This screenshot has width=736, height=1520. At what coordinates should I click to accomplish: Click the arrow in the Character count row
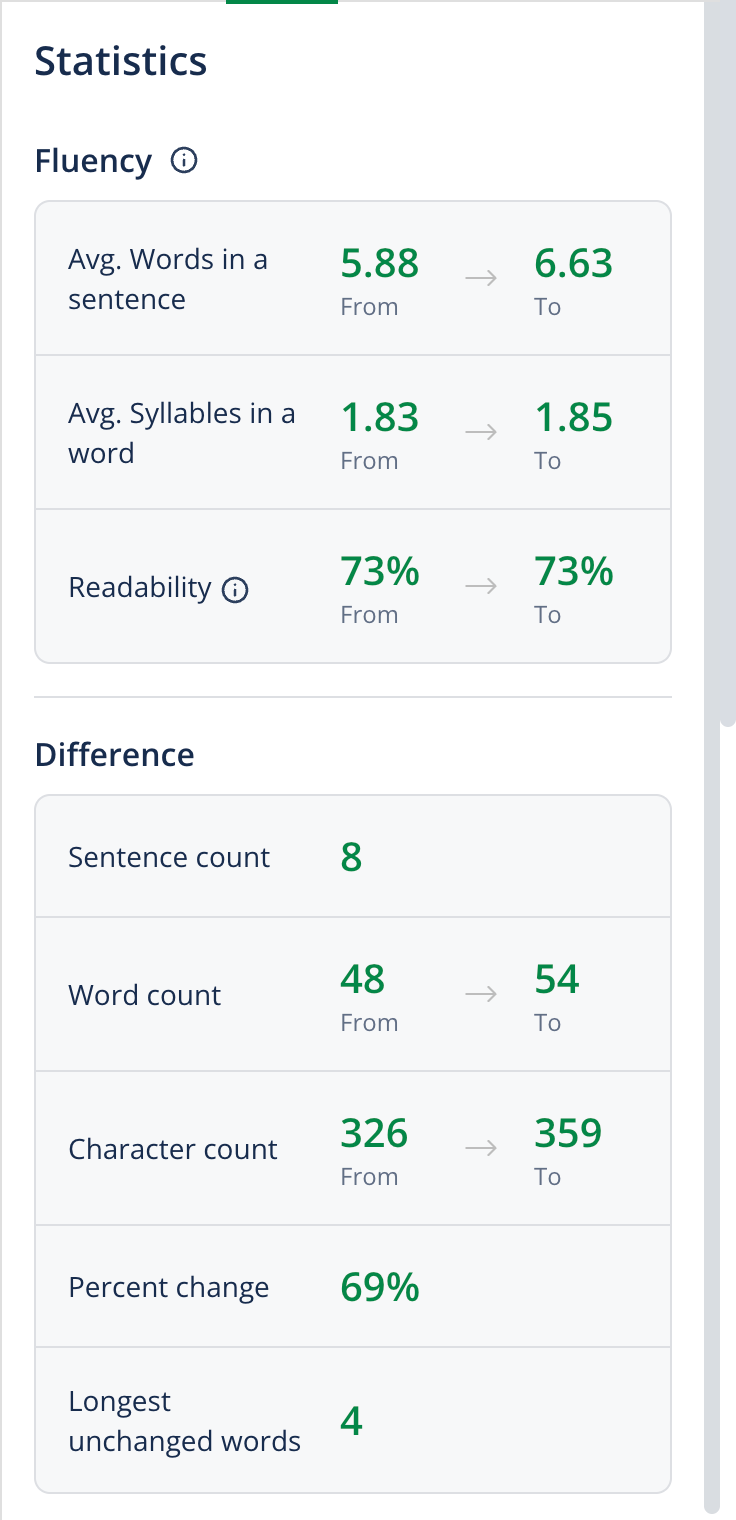click(x=481, y=1149)
